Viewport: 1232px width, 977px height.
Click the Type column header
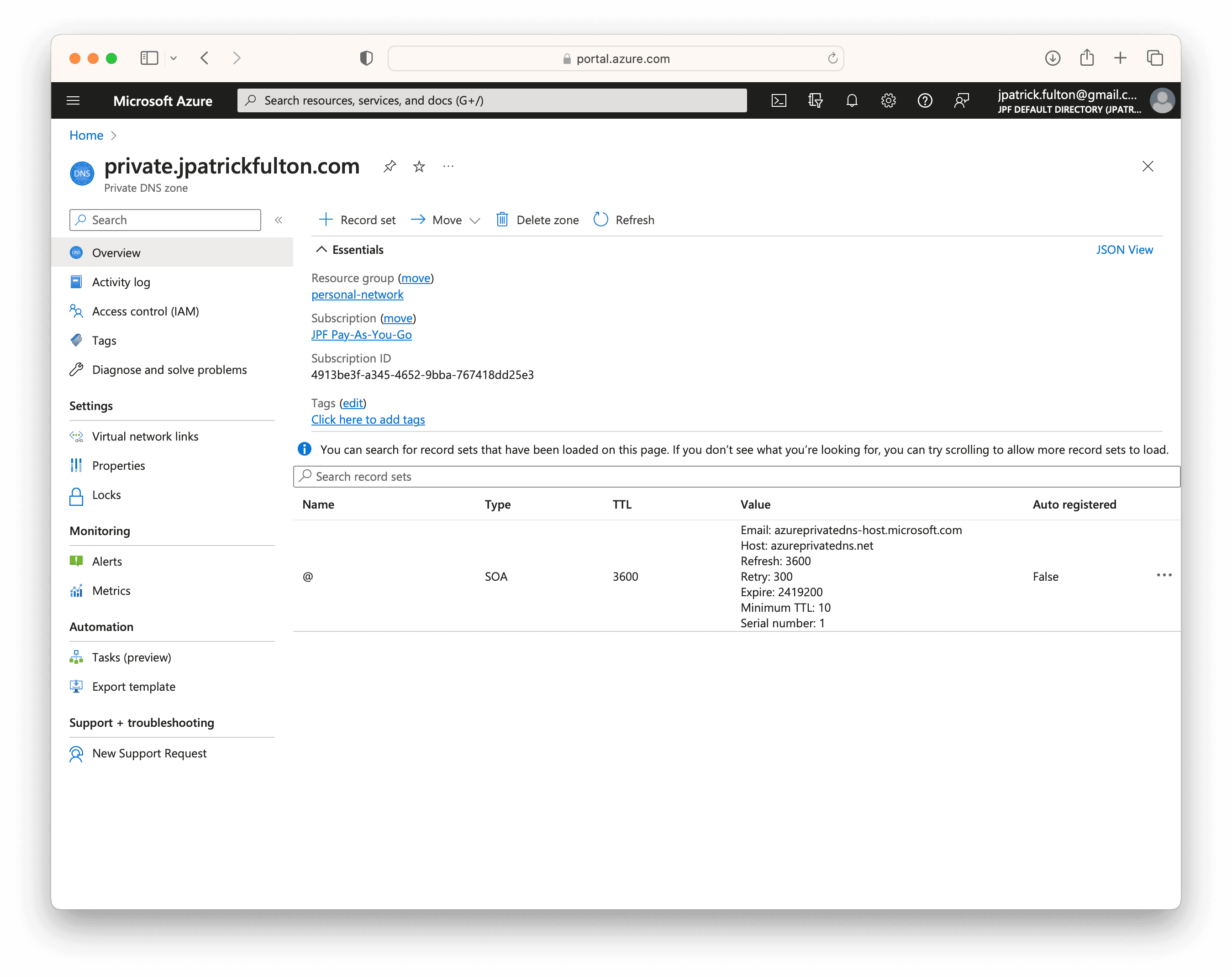pyautogui.click(x=498, y=504)
